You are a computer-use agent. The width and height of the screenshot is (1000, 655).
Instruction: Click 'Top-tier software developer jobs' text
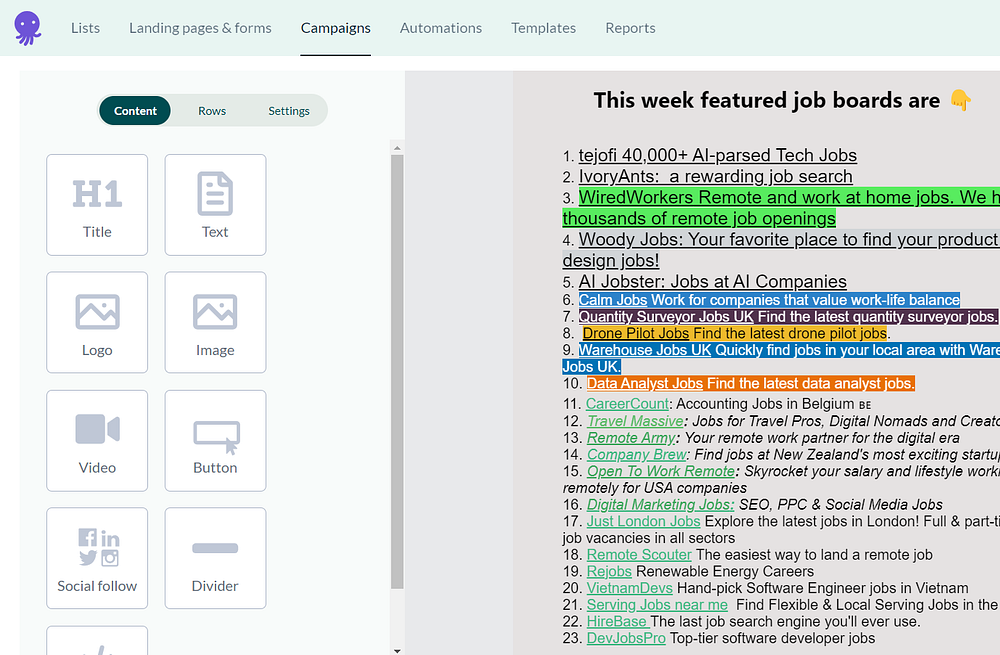(x=772, y=638)
